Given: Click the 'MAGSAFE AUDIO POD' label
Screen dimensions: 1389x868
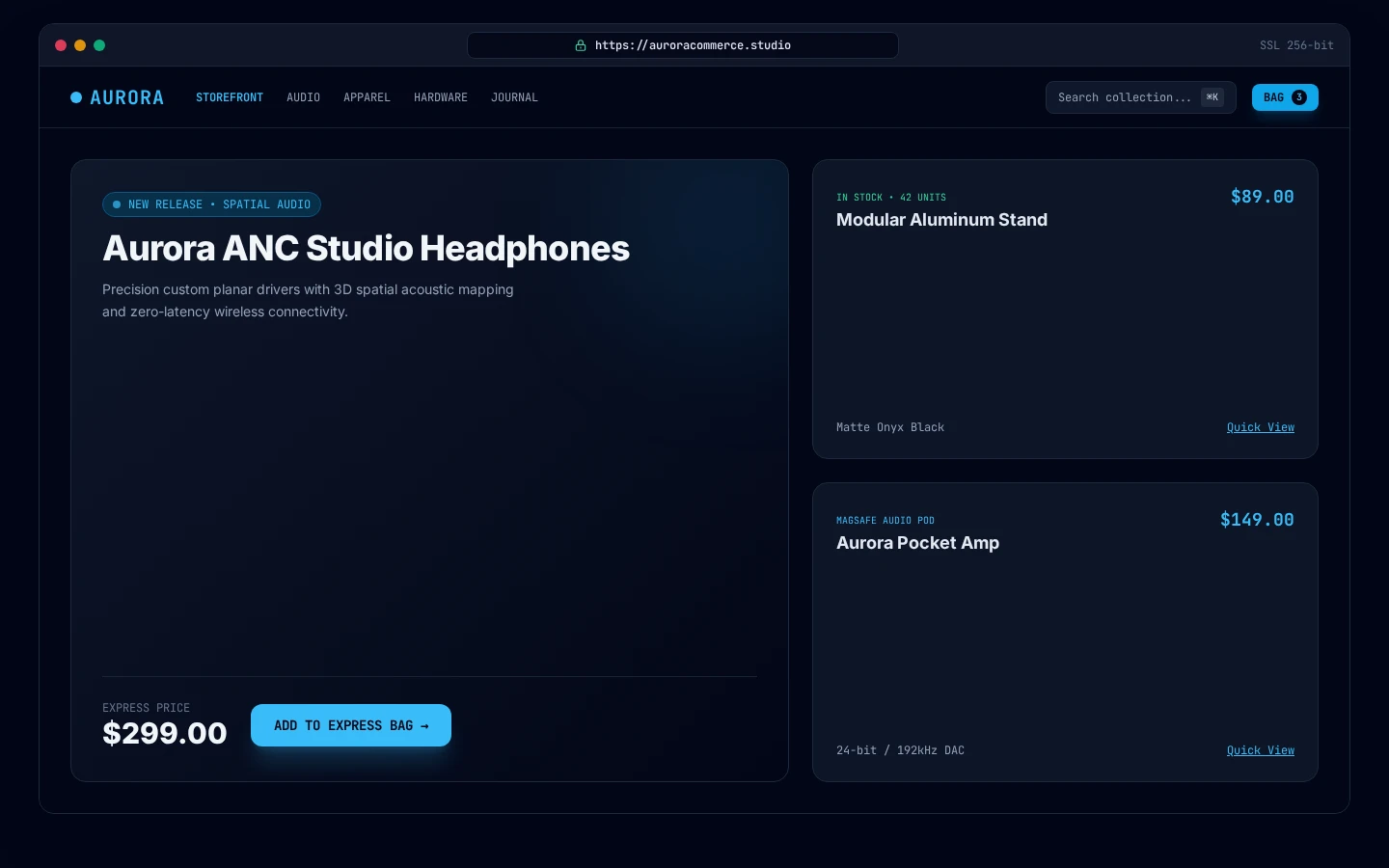Looking at the screenshot, I should 885,521.
